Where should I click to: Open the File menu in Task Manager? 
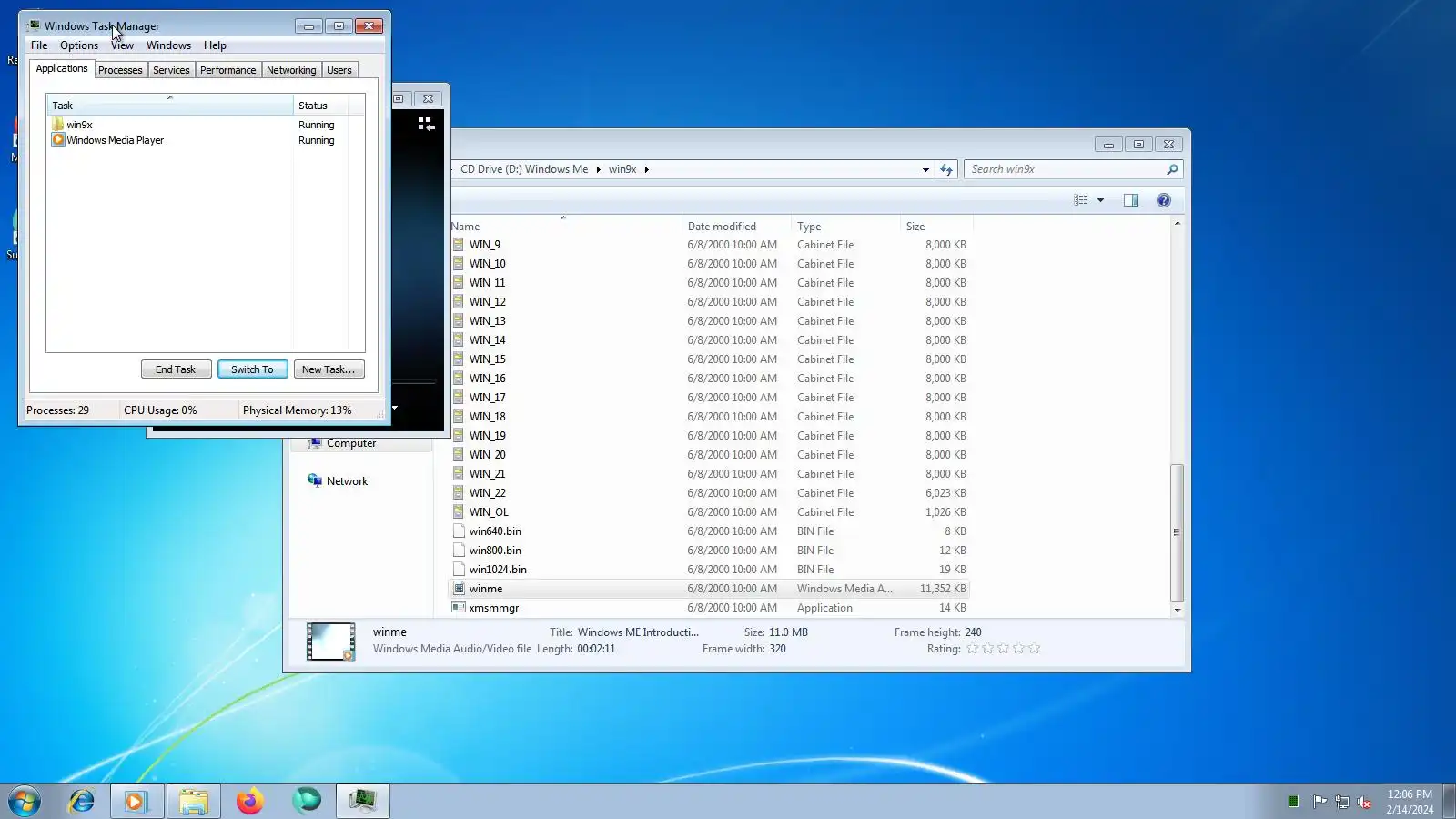pos(39,45)
